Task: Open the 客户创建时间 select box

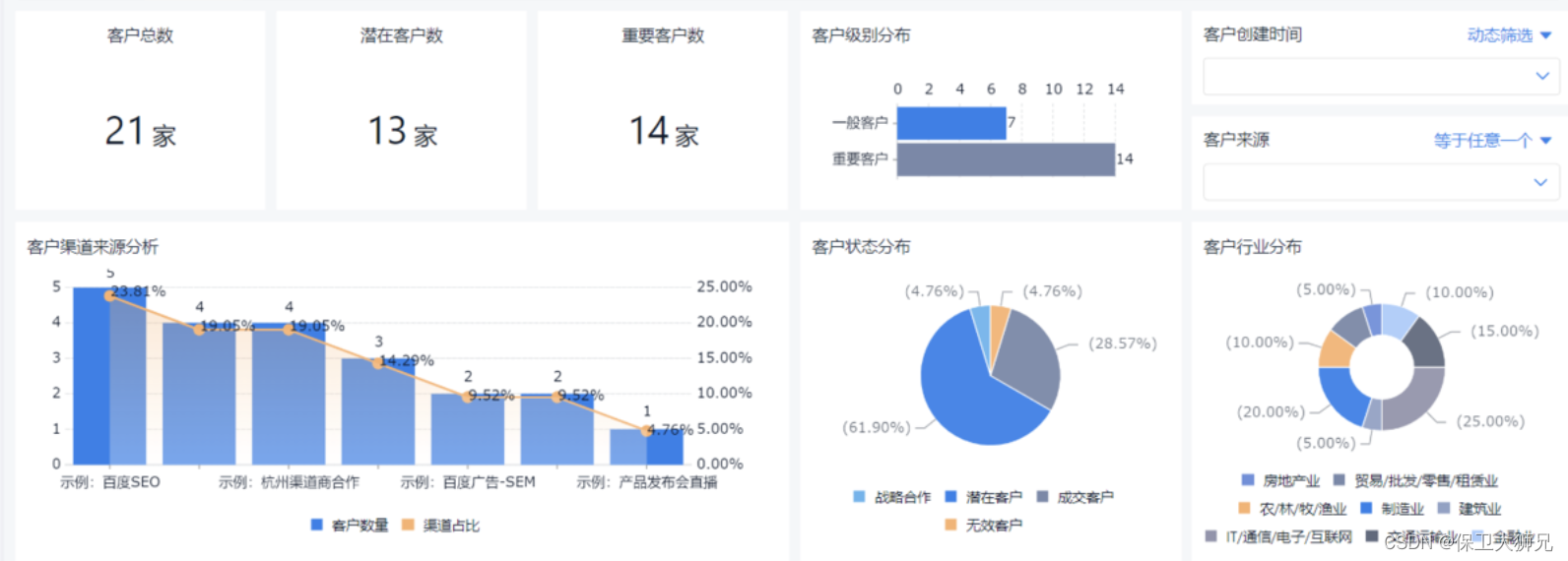Action: pyautogui.click(x=1381, y=76)
